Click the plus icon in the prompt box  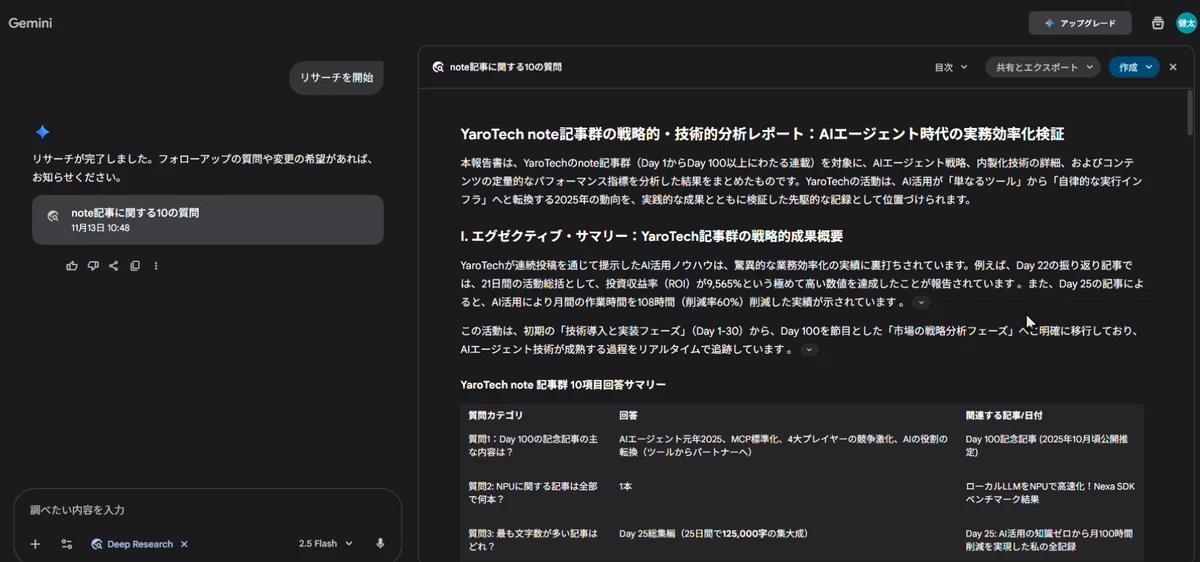pyautogui.click(x=35, y=544)
